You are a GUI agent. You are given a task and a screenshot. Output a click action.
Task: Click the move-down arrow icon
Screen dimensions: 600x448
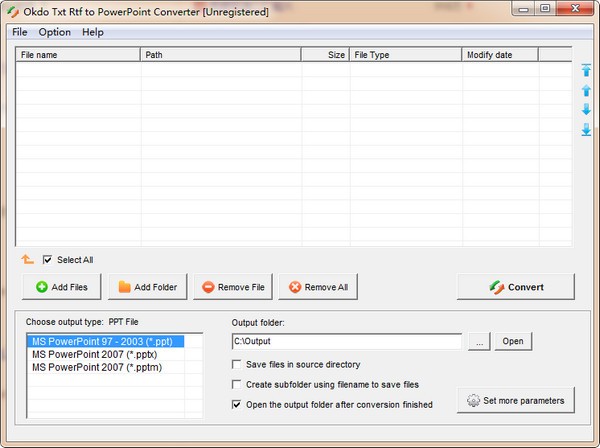coord(586,109)
